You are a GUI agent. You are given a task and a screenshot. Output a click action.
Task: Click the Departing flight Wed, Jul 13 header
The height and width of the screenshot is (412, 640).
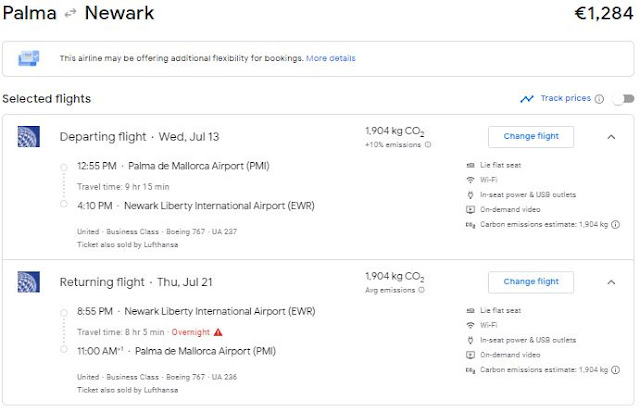[x=136, y=137]
